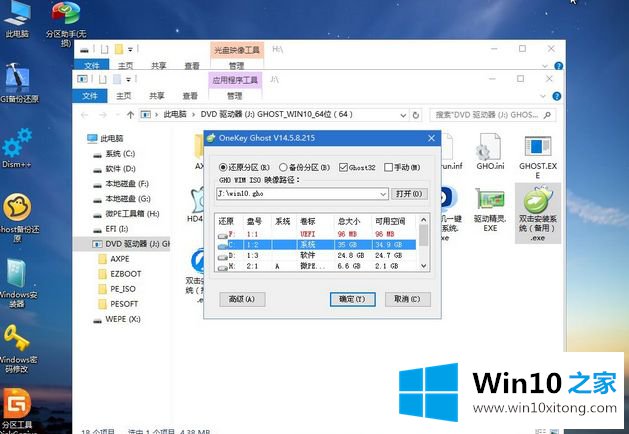Image resolution: width=629 pixels, height=434 pixels.
Task: Click the properties icon in the J:\ window title bar
Action: click(x=103, y=79)
